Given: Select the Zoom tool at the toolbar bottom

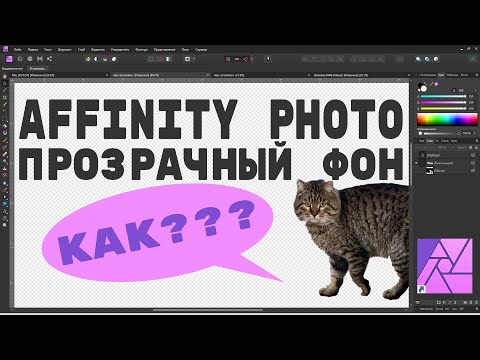Looking at the screenshot, I should point(5,225).
